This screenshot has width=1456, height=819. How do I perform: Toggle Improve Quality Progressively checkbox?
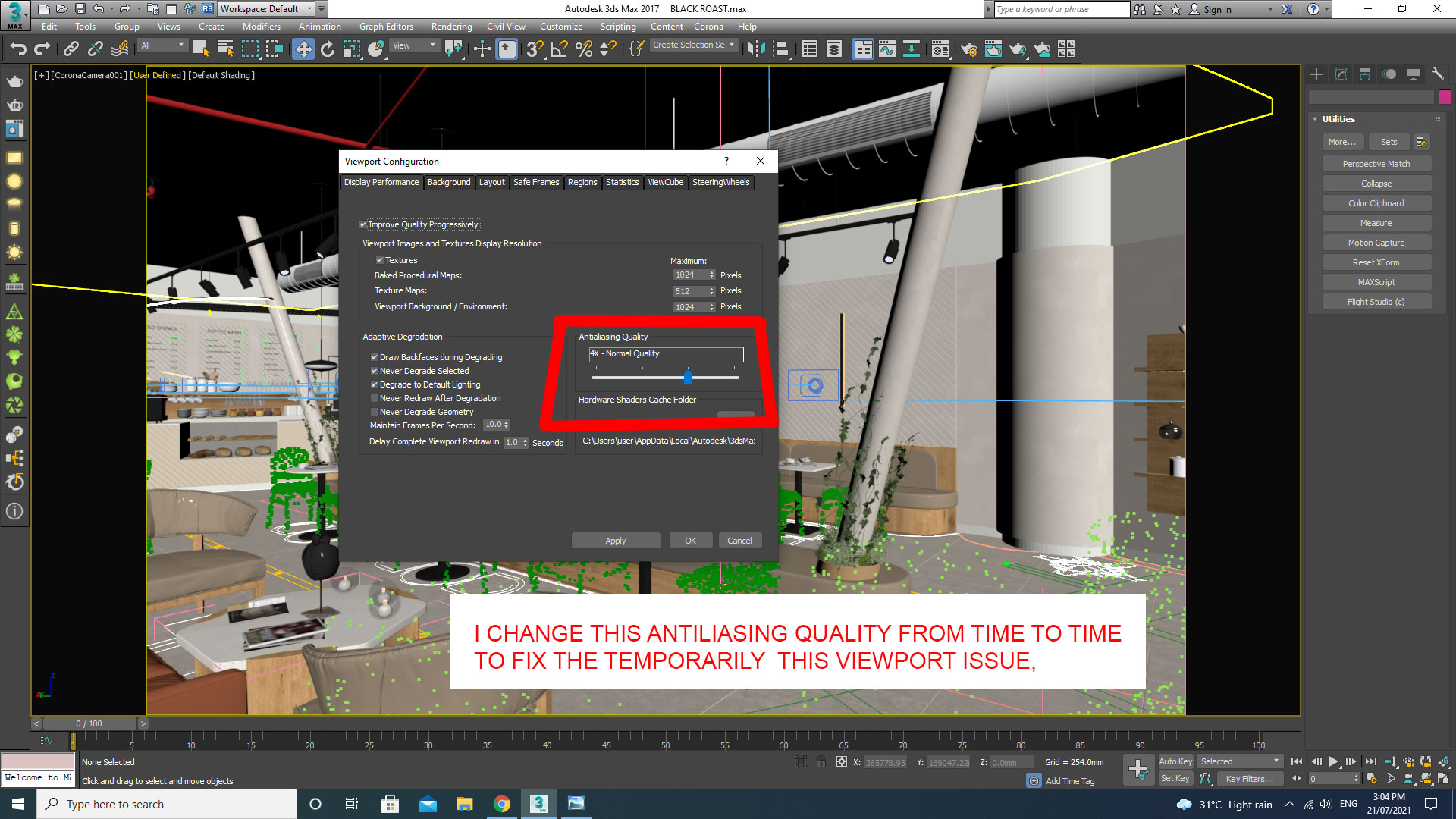click(364, 224)
